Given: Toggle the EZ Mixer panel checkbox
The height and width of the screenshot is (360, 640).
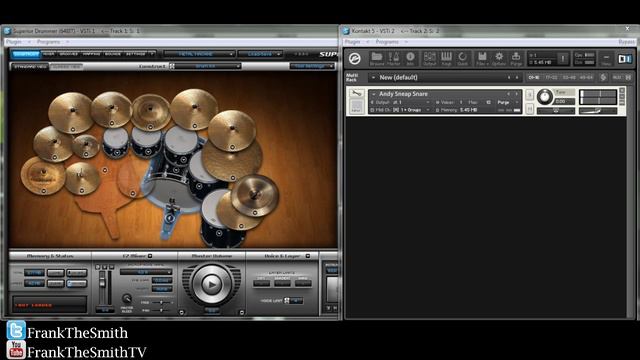Looking at the screenshot, I should (x=150, y=256).
